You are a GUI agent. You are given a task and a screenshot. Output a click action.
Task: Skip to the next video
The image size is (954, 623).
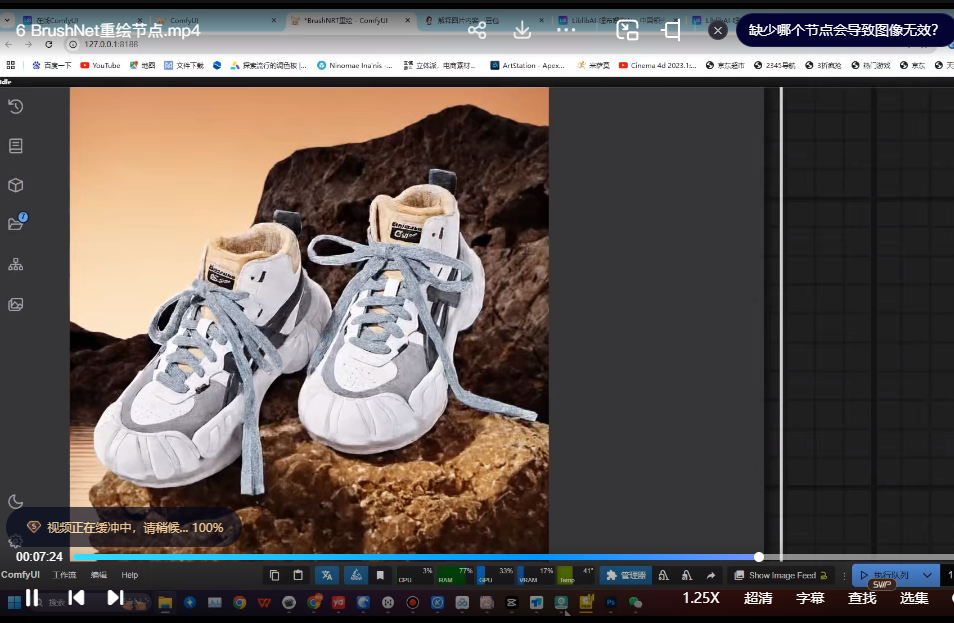click(x=115, y=597)
